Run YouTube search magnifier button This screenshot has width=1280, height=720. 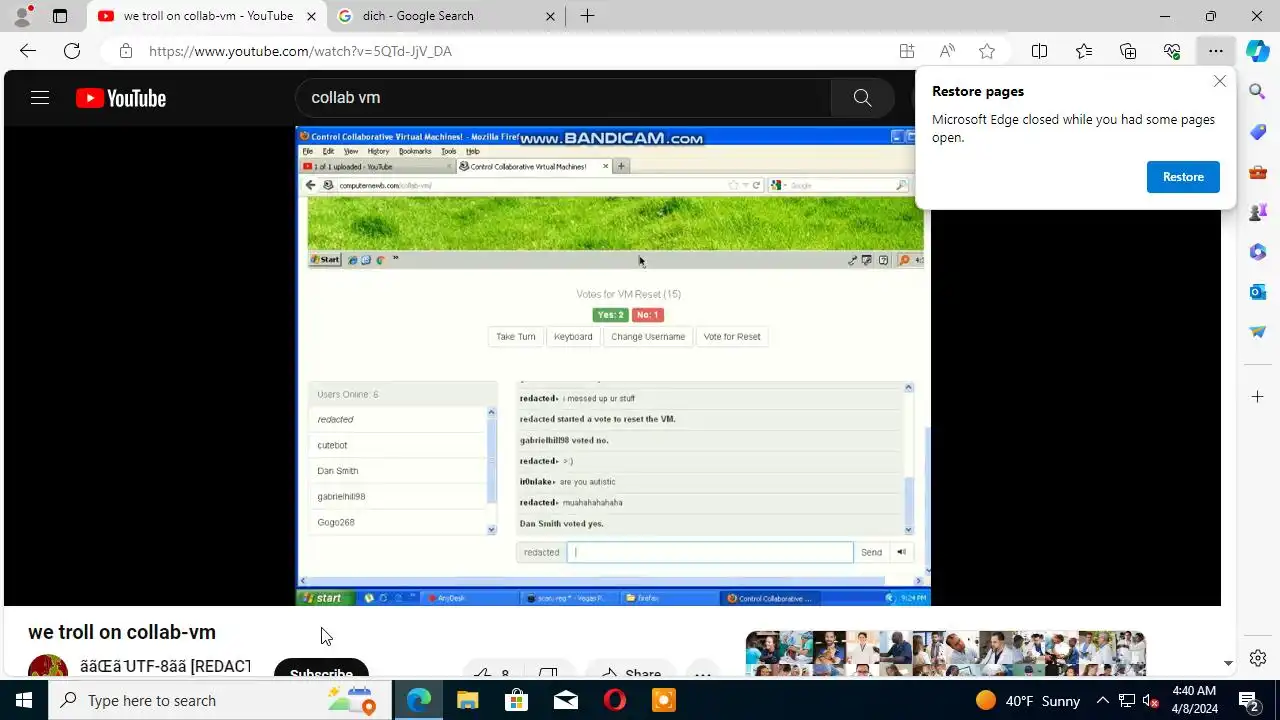862,98
